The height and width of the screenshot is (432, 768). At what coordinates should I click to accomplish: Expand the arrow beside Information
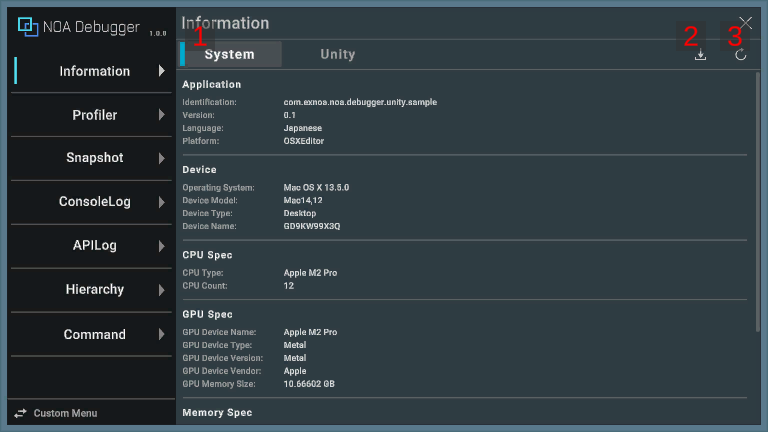pyautogui.click(x=162, y=71)
